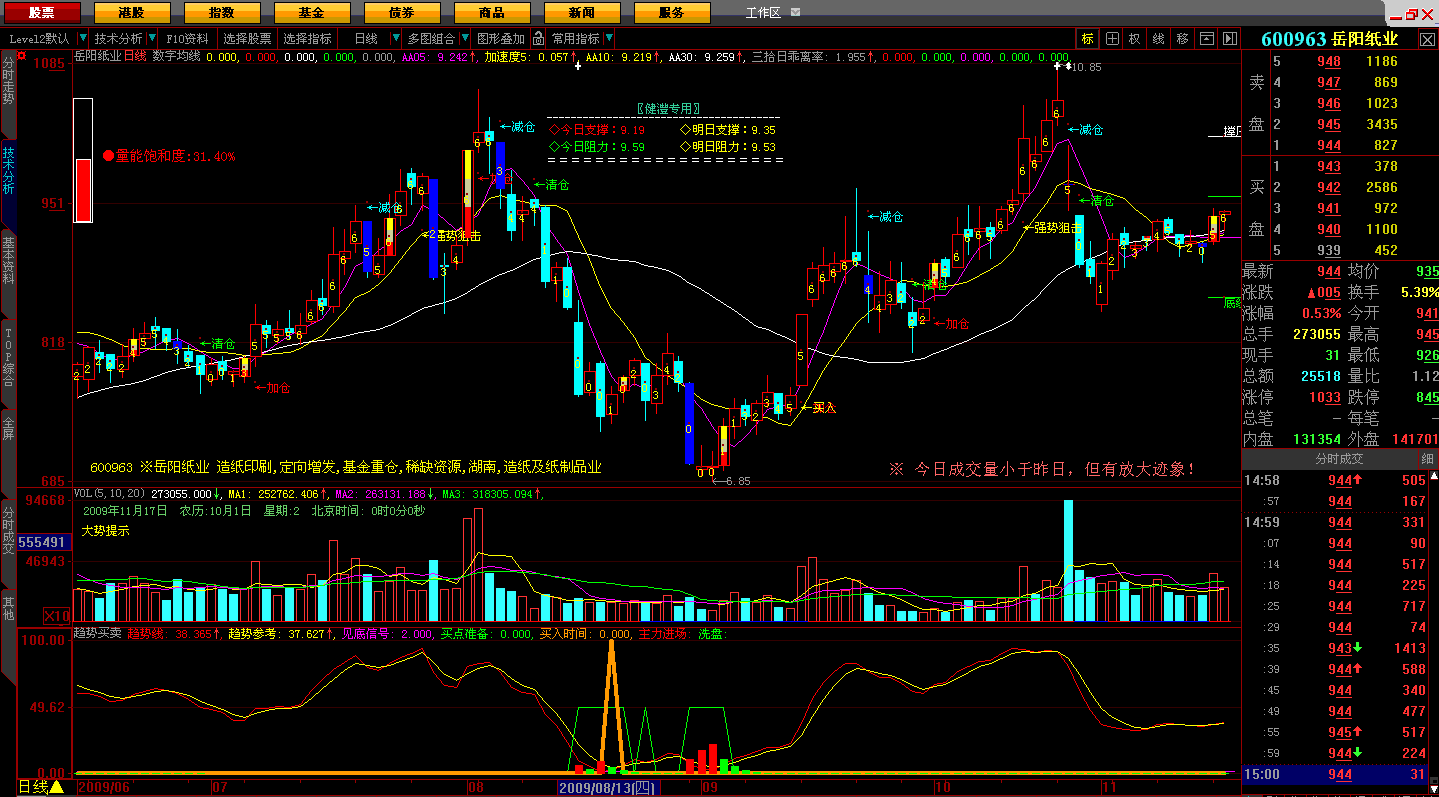Expand the 常用指标 dropdown arrow
The height and width of the screenshot is (797, 1439).
[607, 39]
